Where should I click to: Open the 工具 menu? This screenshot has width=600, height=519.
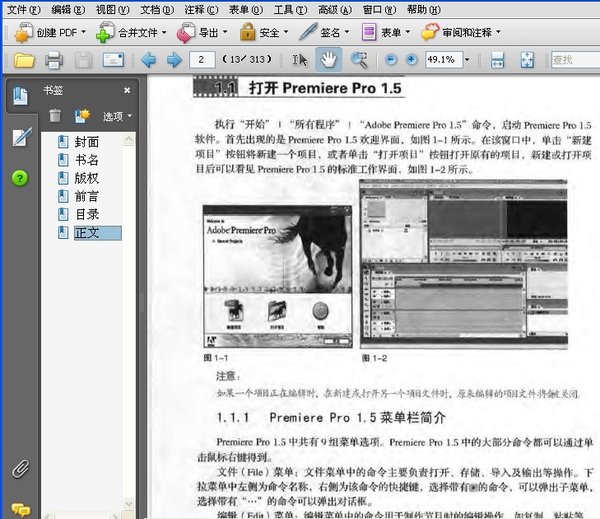pos(290,9)
